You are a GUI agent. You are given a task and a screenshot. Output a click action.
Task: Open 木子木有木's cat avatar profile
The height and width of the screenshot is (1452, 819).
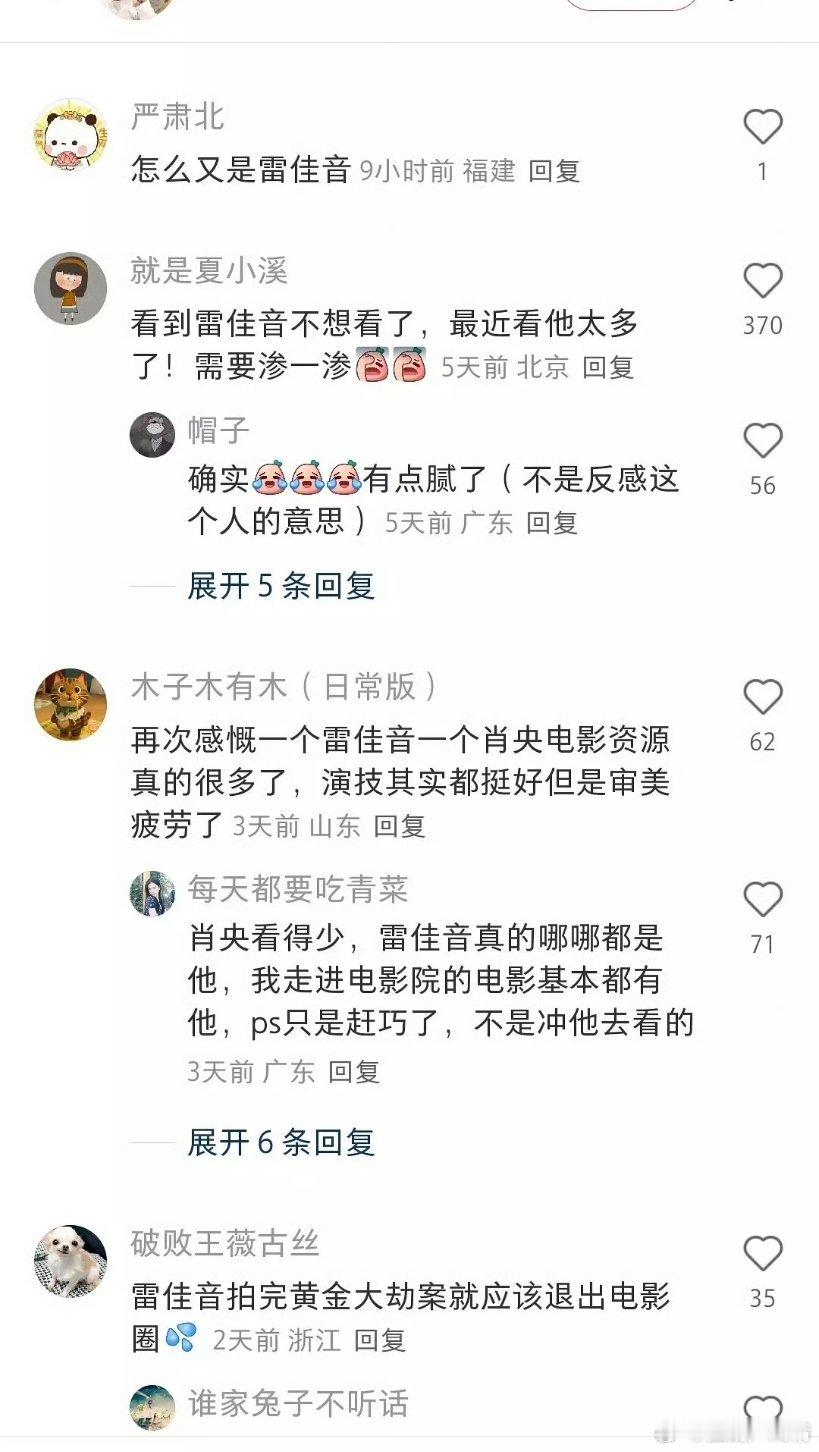pyautogui.click(x=70, y=704)
